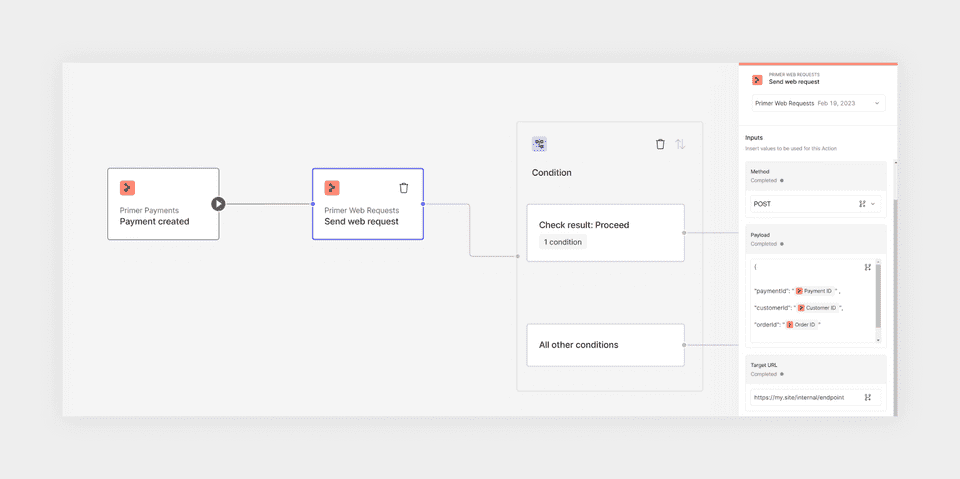Image resolution: width=960 pixels, height=479 pixels.
Task: Click the Condition title text
Action: [x=552, y=173]
